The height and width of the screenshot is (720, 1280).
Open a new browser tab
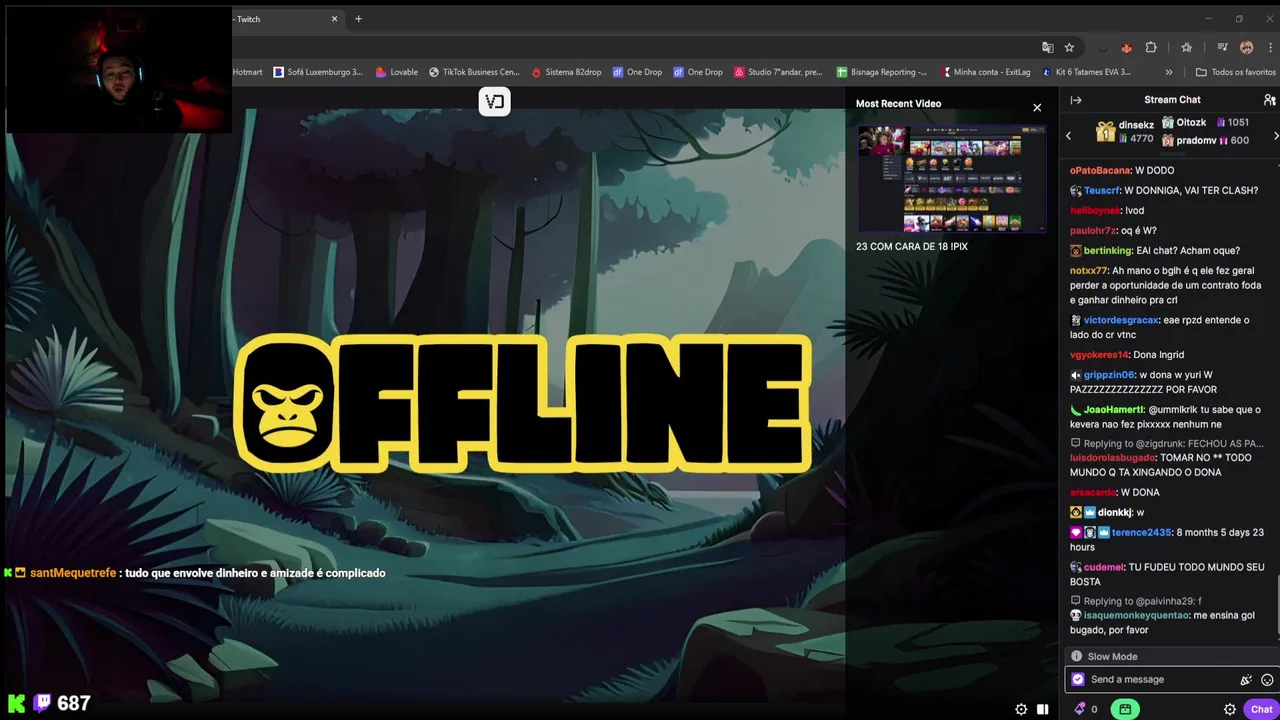tap(358, 19)
